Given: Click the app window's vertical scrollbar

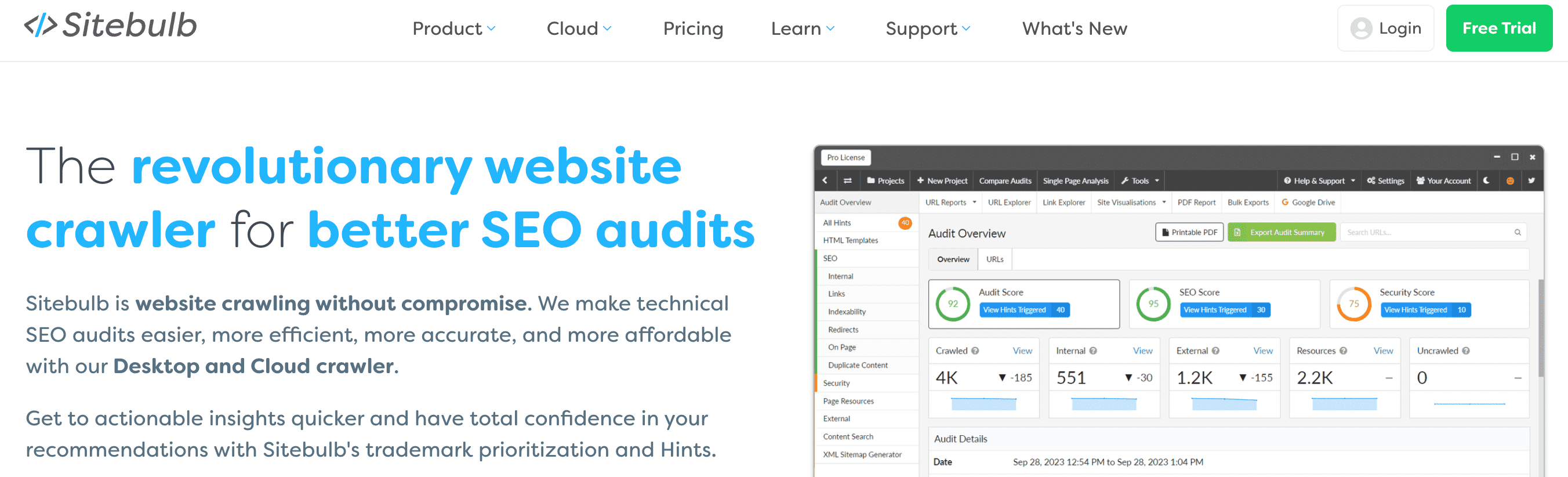Looking at the screenshot, I should (x=1541, y=329).
